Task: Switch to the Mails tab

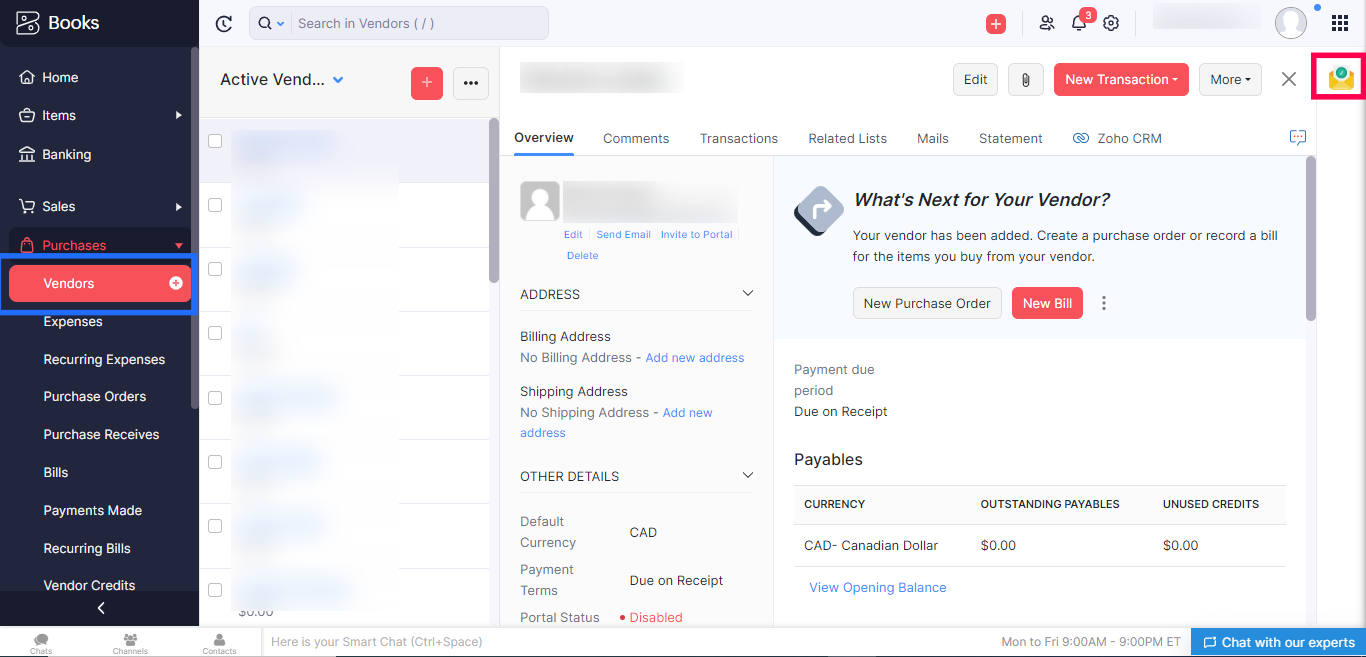Action: (933, 138)
